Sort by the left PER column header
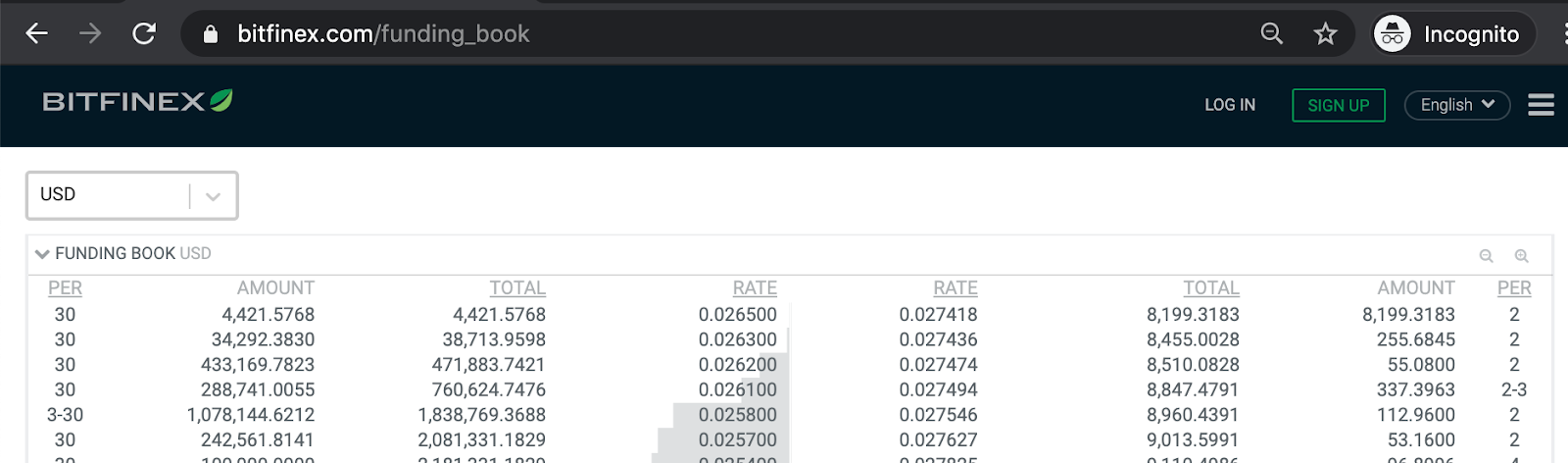Screen dimensions: 1568x463 (x=65, y=288)
